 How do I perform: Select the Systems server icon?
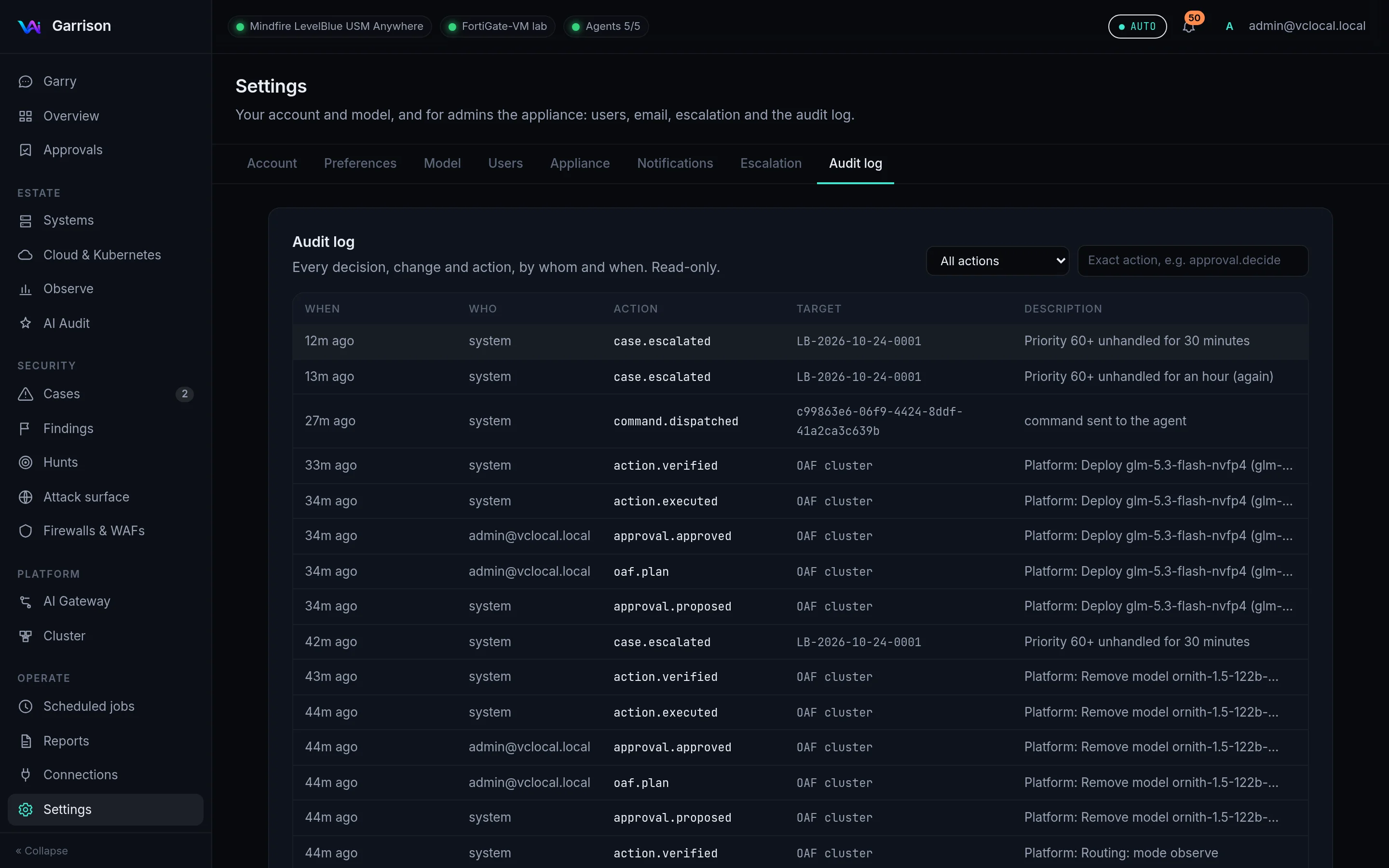point(25,220)
